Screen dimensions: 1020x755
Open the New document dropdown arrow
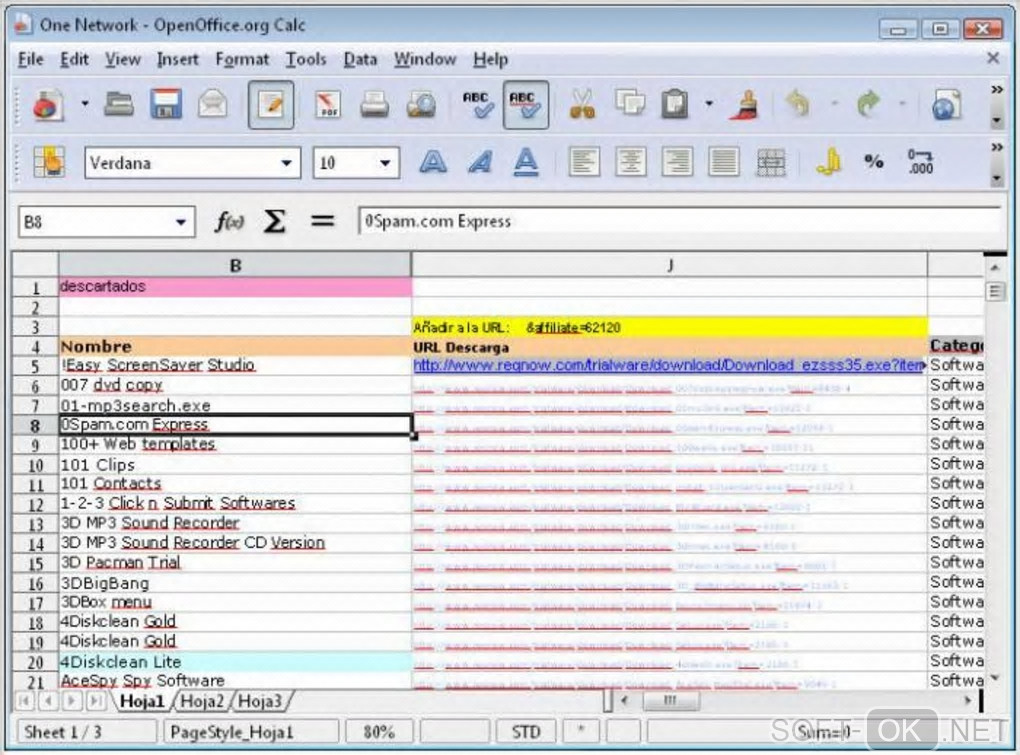(85, 103)
